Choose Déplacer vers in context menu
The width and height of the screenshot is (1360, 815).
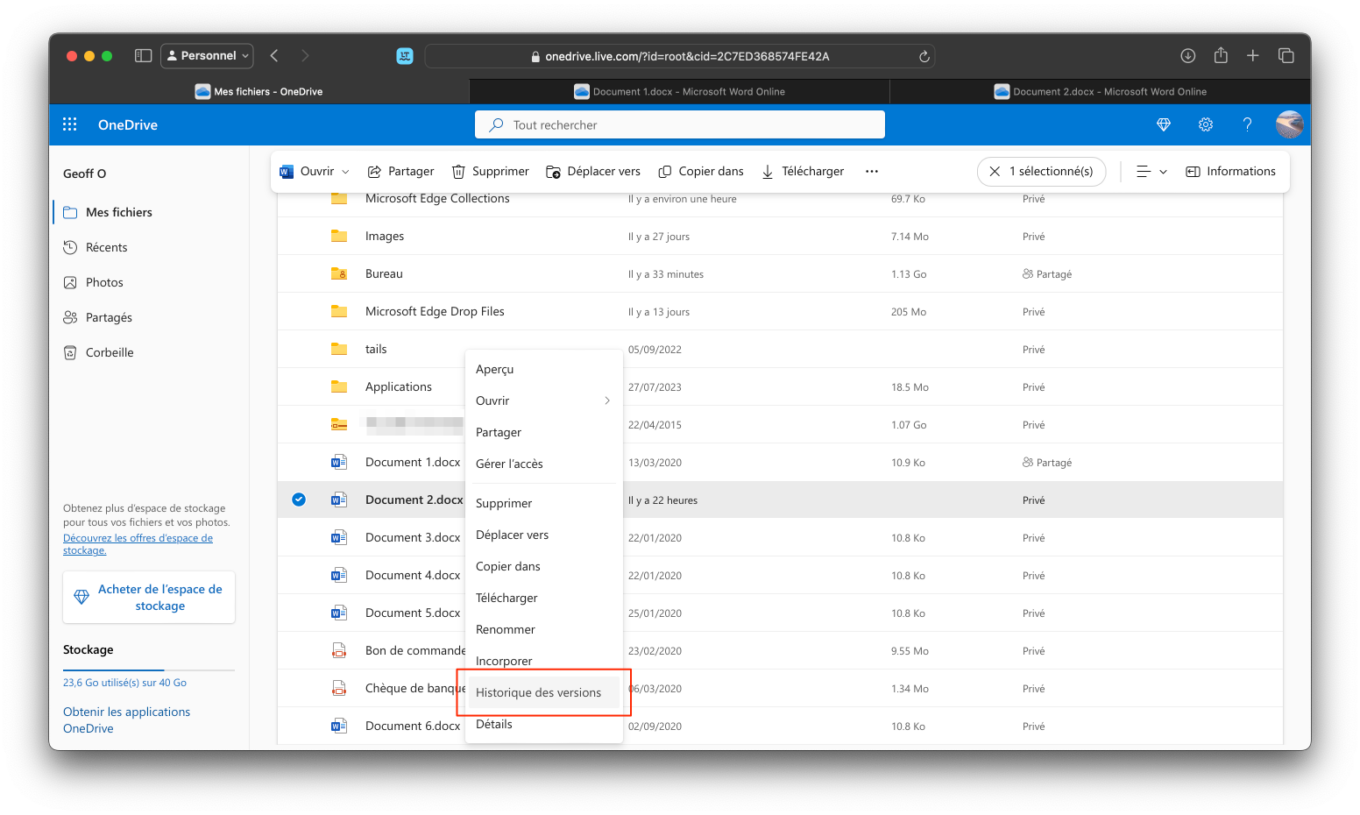pyautogui.click(x=544, y=535)
